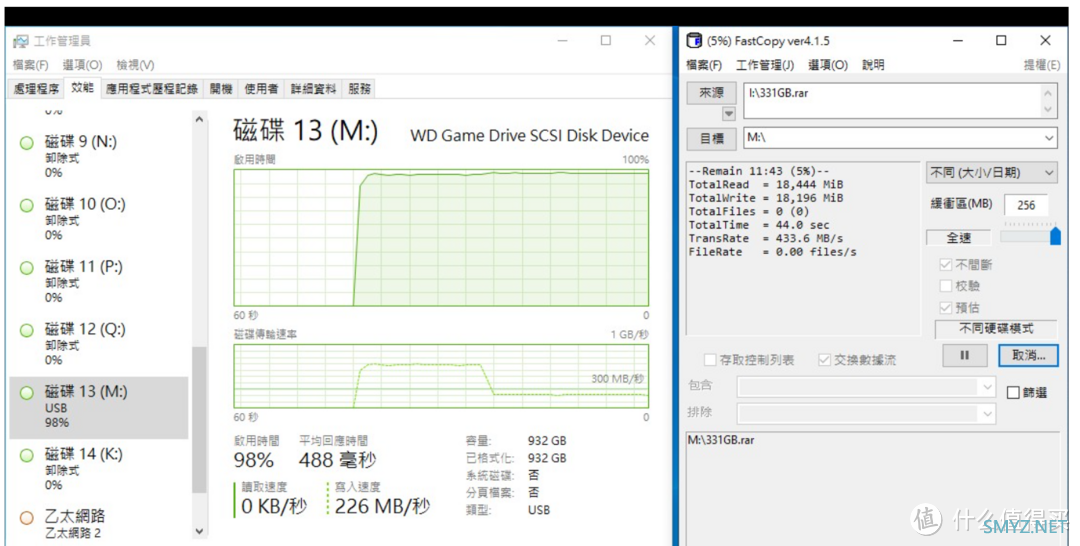
Task: Select the Disk 12 (Q:) status circle icon
Action: pos(27,330)
